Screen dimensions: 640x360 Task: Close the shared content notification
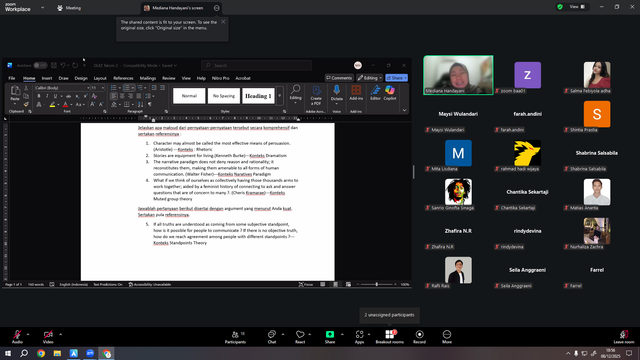pyautogui.click(x=223, y=22)
